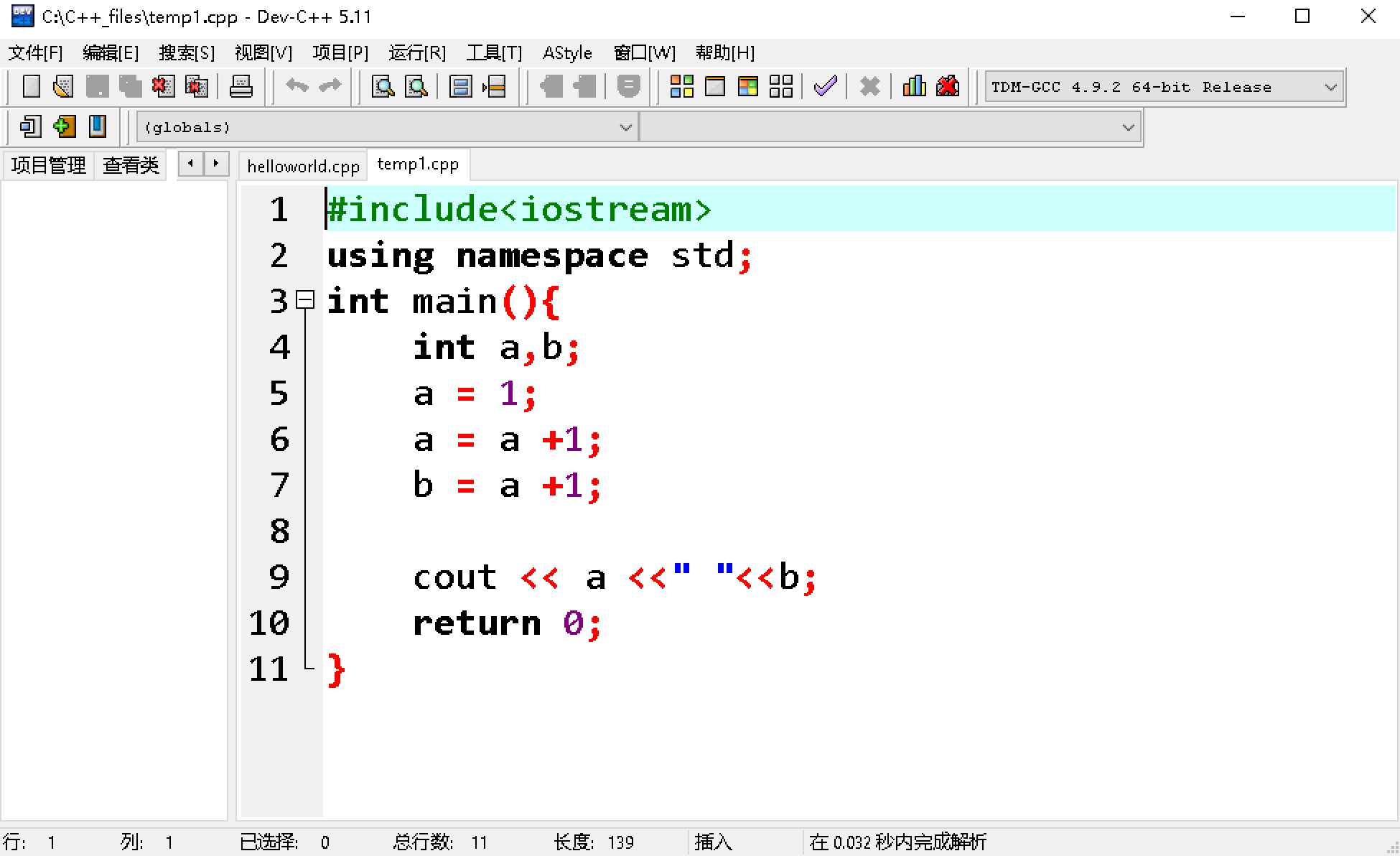Image resolution: width=1400 pixels, height=856 pixels.
Task: Click the left tab scroll arrow
Action: pos(190,164)
